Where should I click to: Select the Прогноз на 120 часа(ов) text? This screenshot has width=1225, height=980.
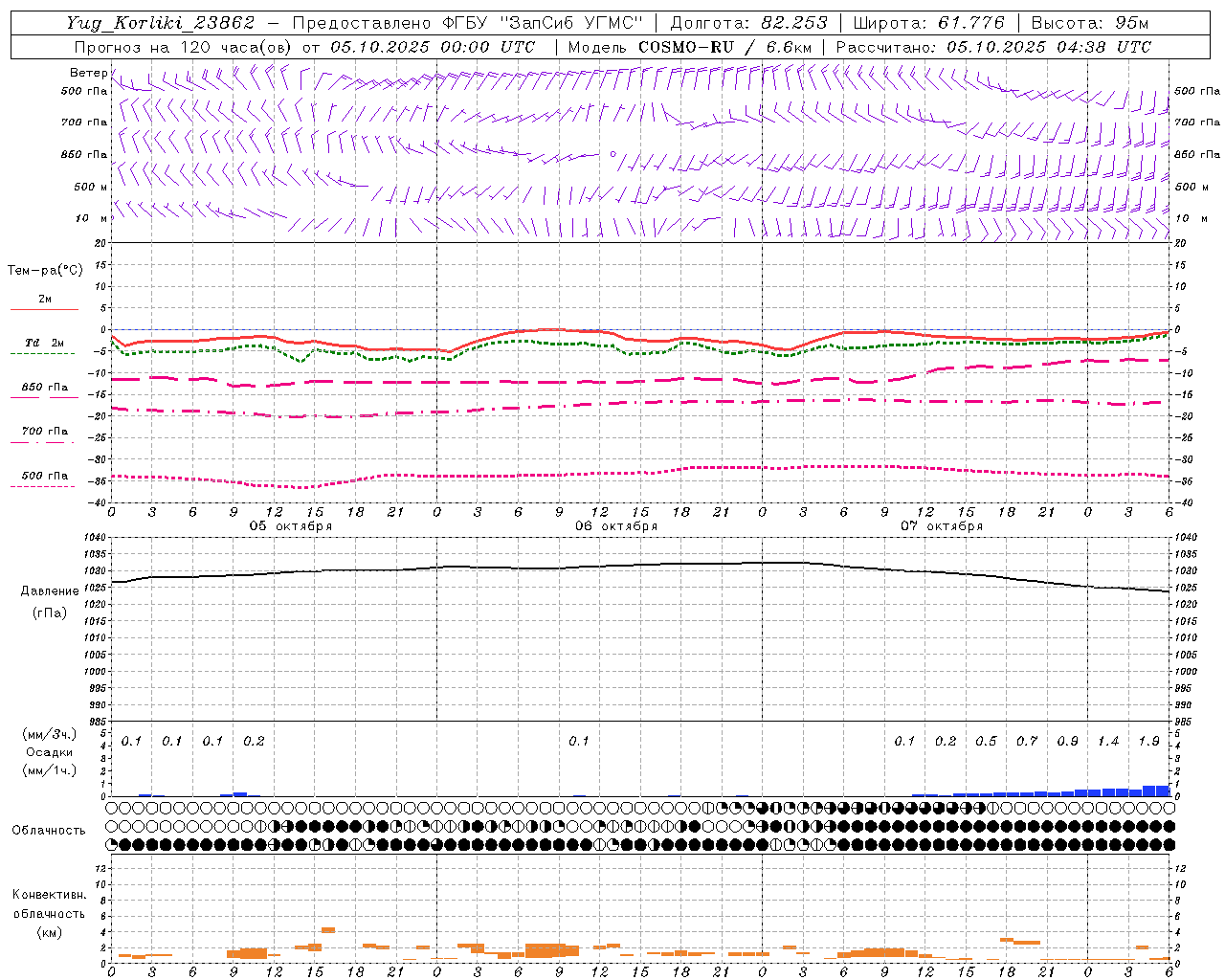[185, 47]
